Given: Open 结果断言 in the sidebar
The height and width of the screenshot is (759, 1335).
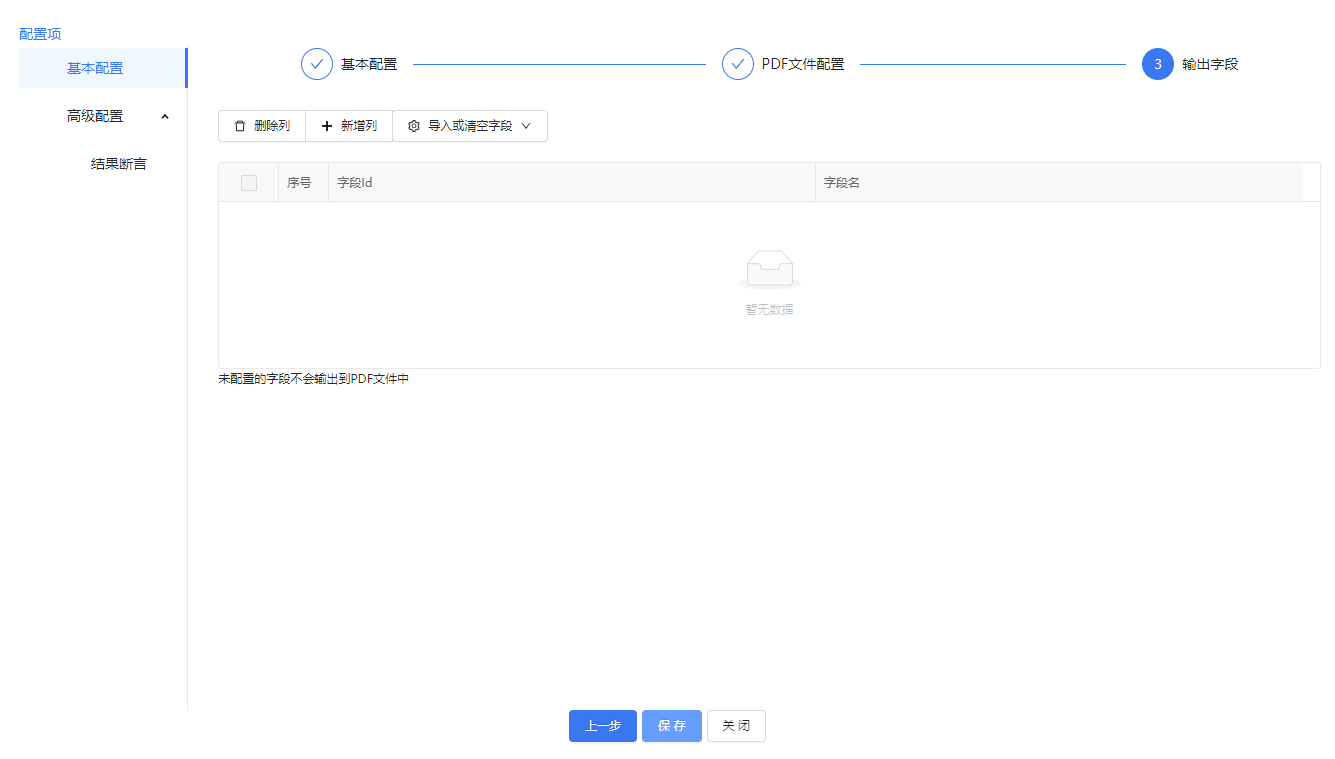Looking at the screenshot, I should point(118,164).
